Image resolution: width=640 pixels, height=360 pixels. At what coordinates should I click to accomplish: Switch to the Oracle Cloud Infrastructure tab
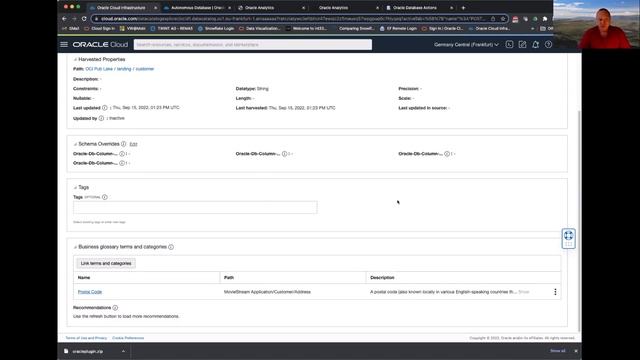coord(121,8)
